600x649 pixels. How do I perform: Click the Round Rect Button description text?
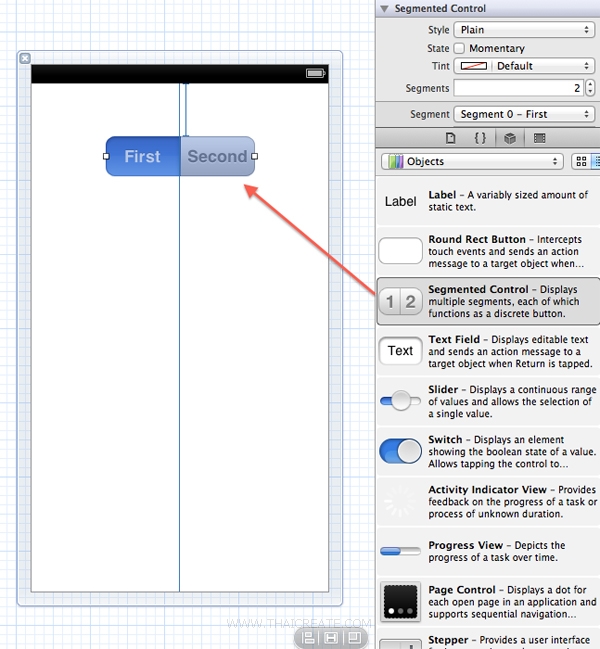506,251
